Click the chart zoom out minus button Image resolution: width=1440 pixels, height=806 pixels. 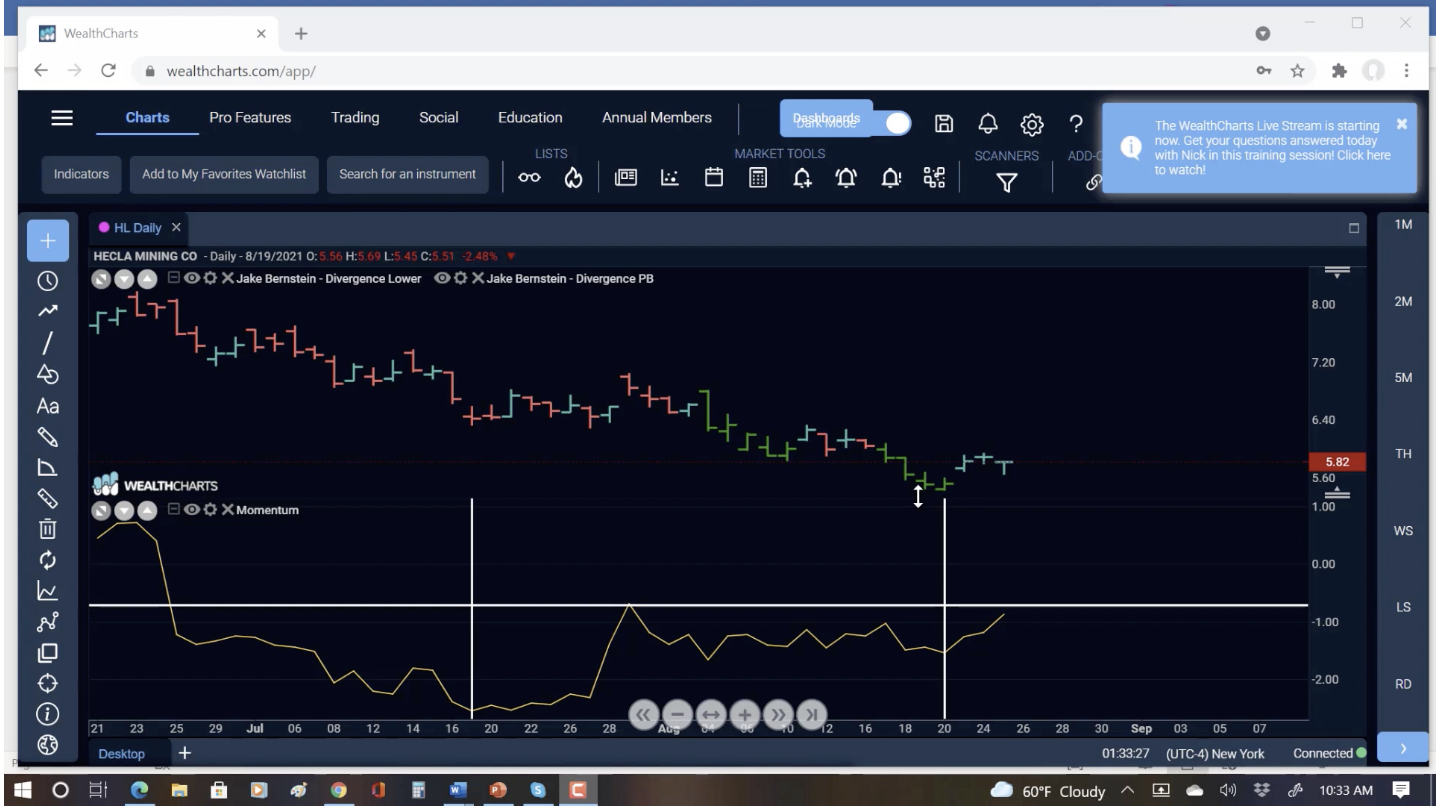(x=677, y=715)
